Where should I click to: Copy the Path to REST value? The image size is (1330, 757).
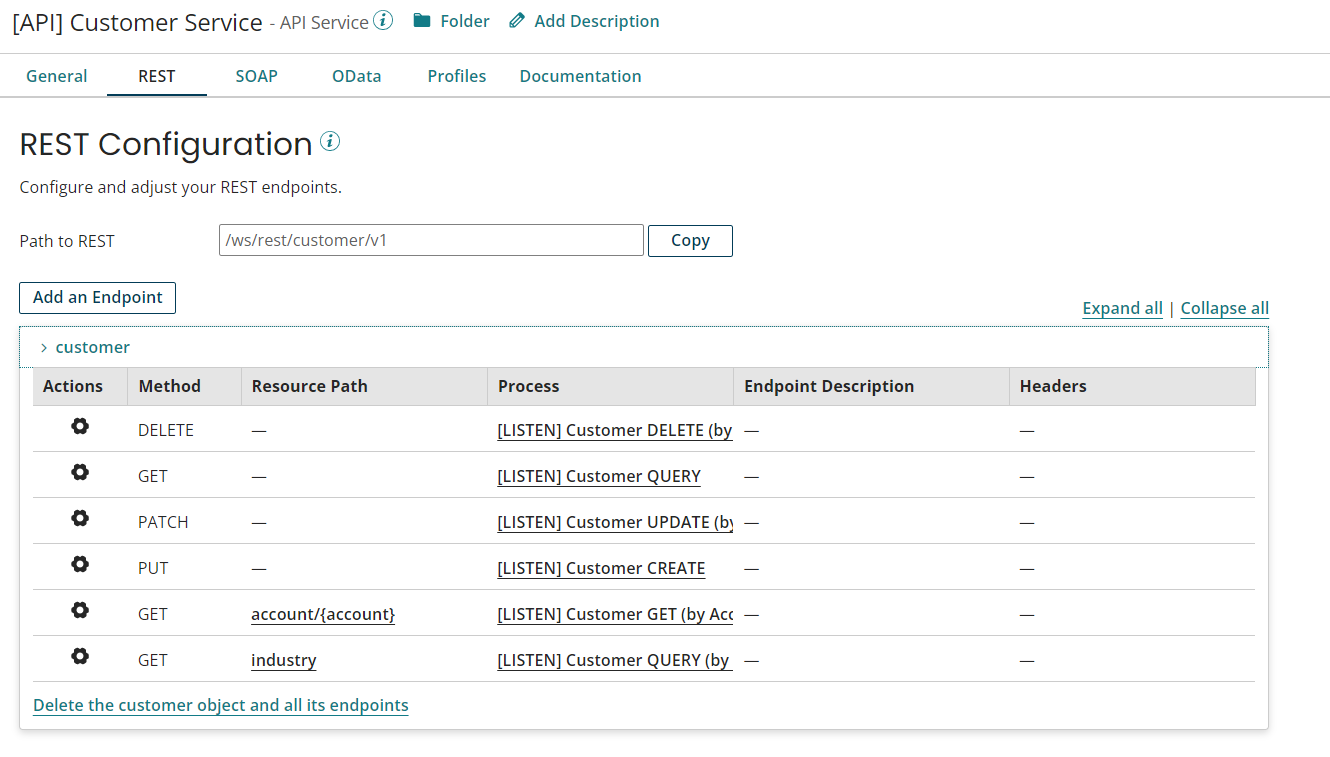[690, 240]
